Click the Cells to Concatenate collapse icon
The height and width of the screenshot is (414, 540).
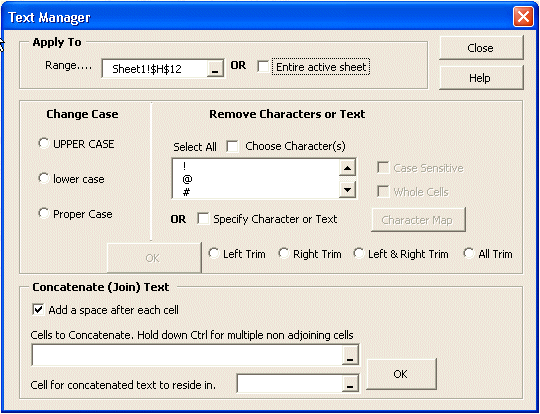click(x=350, y=355)
